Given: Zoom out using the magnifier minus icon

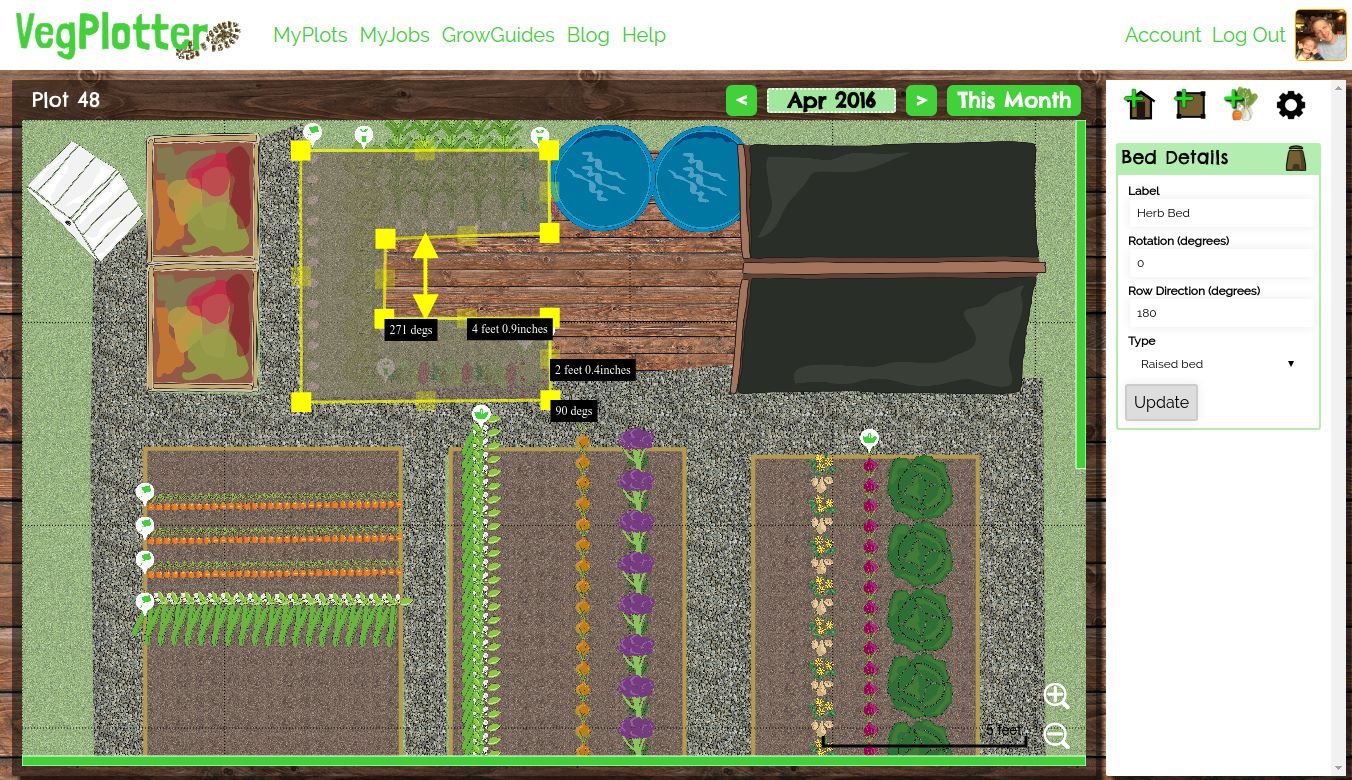Looking at the screenshot, I should [1056, 735].
